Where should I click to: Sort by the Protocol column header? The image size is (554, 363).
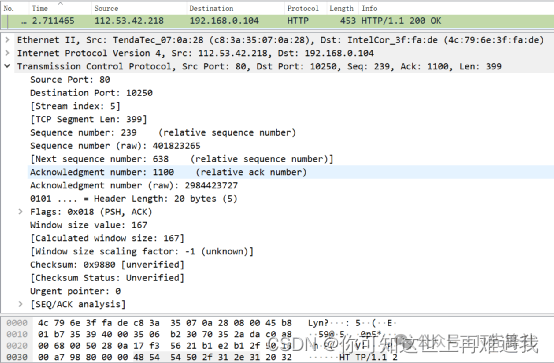303,8
